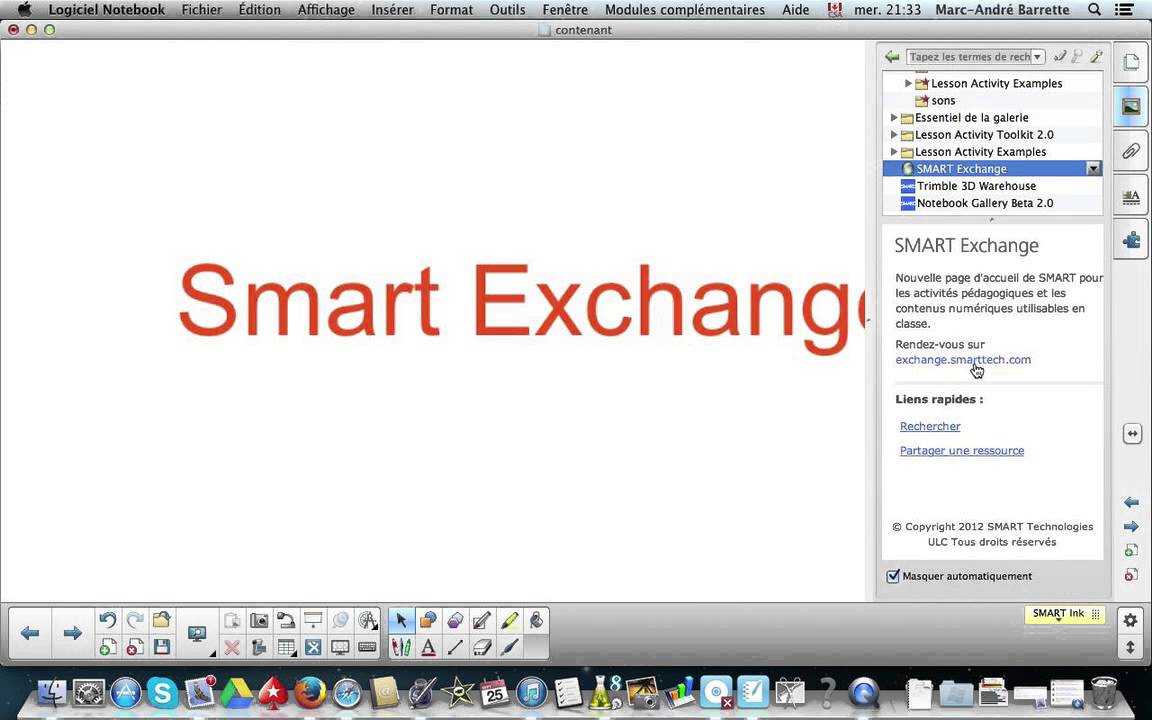Pick the Calligraphic pen tool
This screenshot has width=1152, height=720.
(510, 647)
